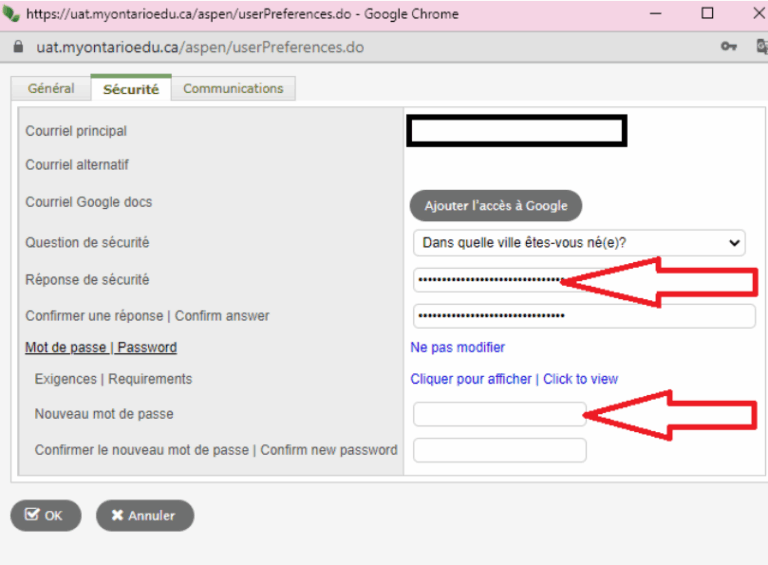Viewport: 768px width, 565px height.
Task: Click the Ajouter l'accès à Google button
Action: (496, 206)
